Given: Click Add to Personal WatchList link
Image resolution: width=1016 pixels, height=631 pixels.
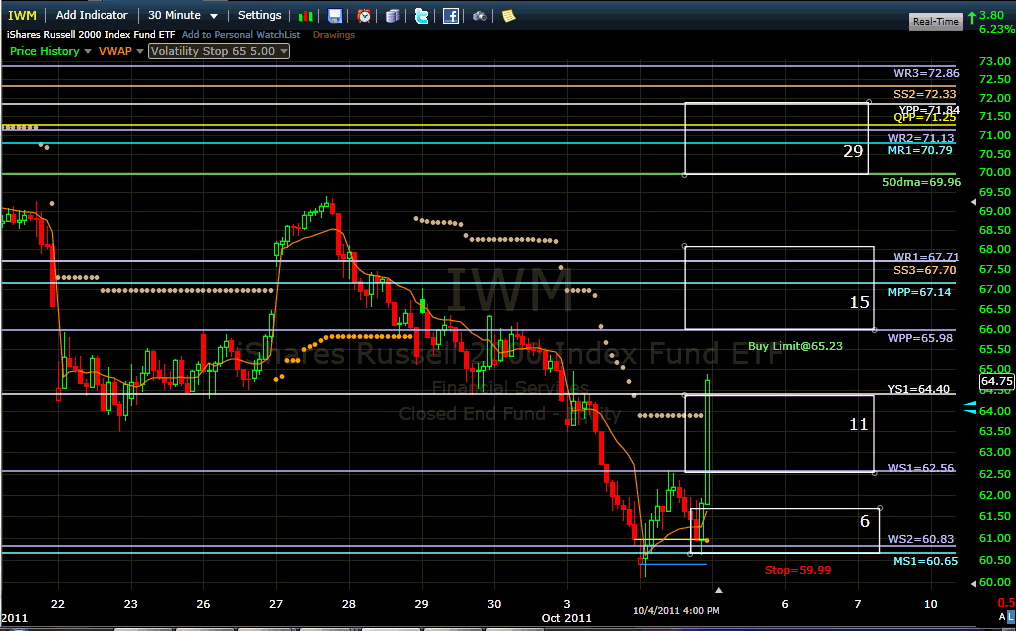Looking at the screenshot, I should 241,34.
